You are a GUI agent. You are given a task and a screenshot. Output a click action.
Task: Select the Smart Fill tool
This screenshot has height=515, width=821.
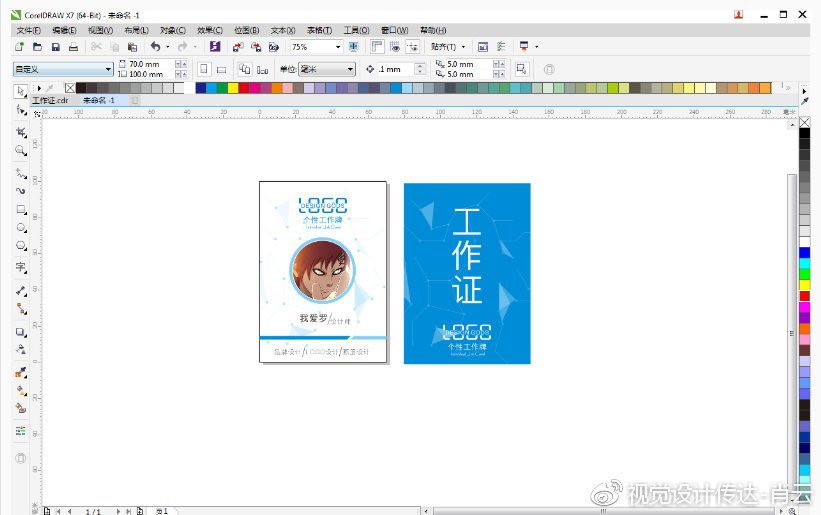click(x=20, y=408)
